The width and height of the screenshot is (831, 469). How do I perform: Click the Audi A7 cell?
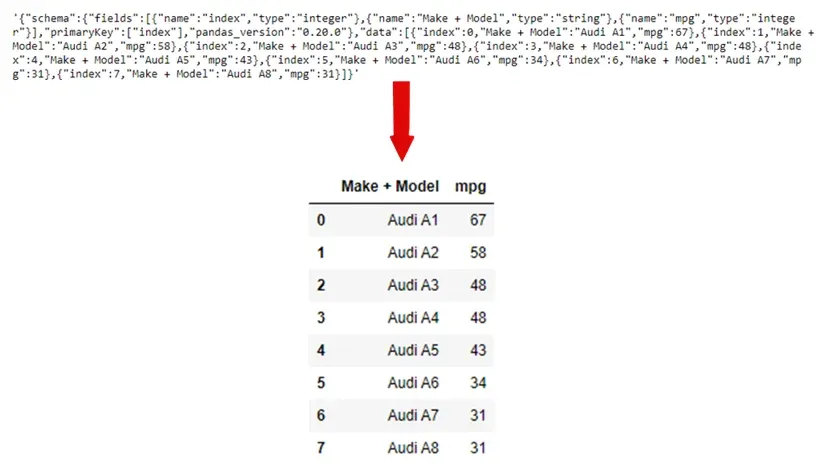[413, 416]
